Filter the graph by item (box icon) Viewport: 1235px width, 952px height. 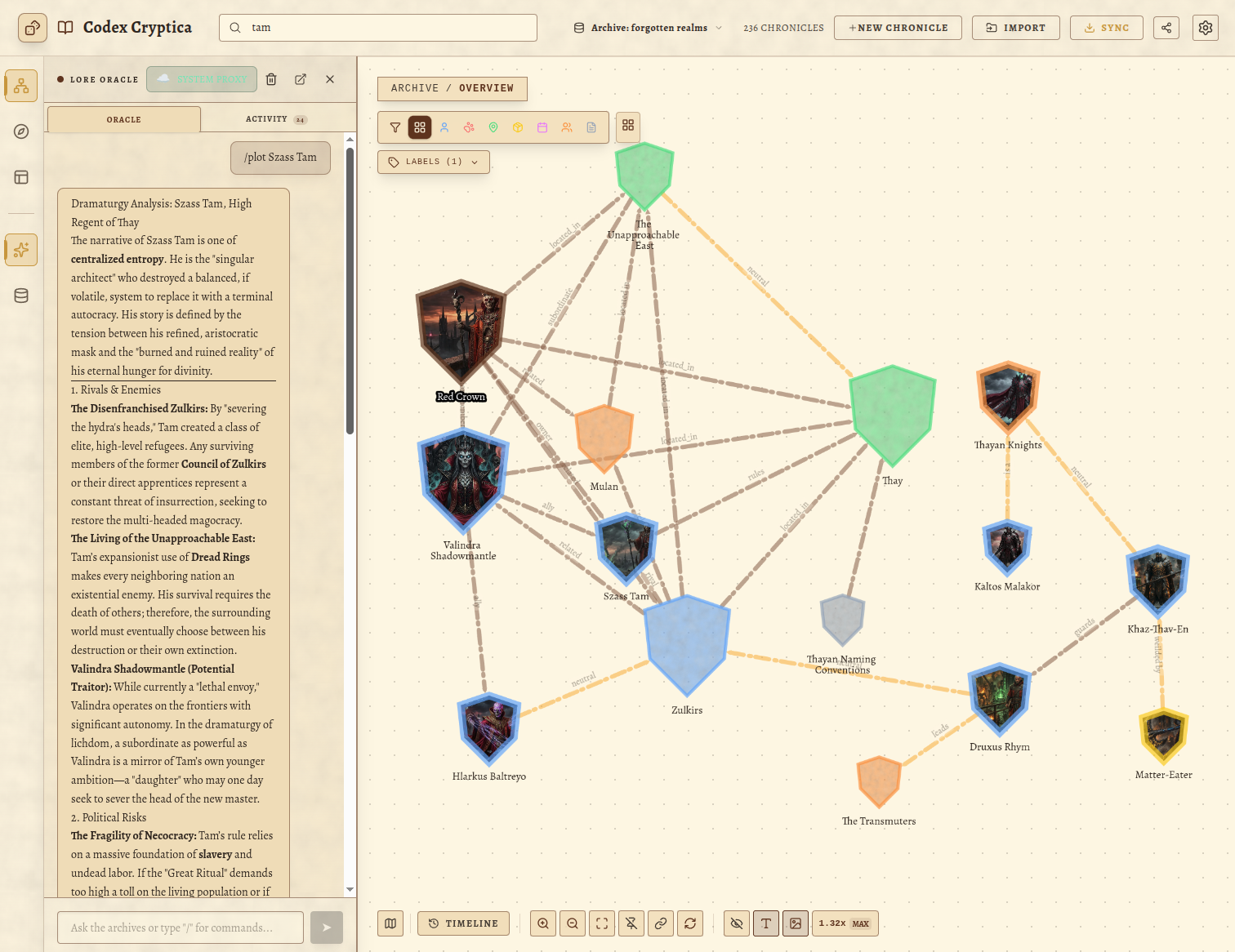518,127
